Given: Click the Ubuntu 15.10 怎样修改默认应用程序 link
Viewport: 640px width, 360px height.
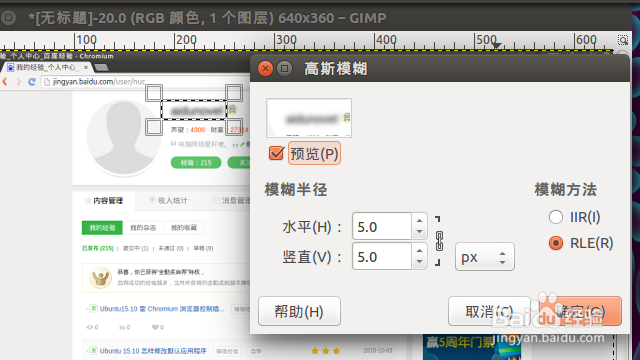Looking at the screenshot, I should [153, 351].
